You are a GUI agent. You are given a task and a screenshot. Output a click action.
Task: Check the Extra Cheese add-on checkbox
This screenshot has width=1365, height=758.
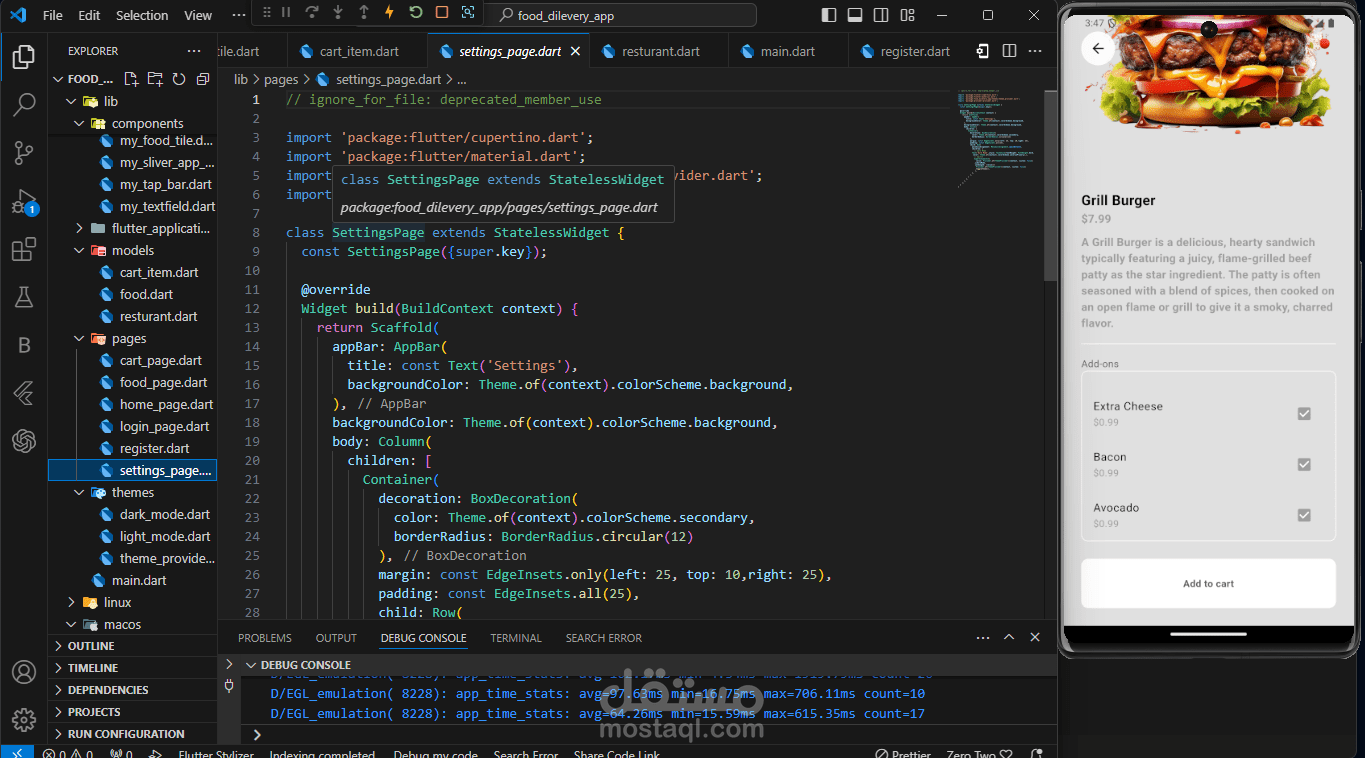[1304, 413]
